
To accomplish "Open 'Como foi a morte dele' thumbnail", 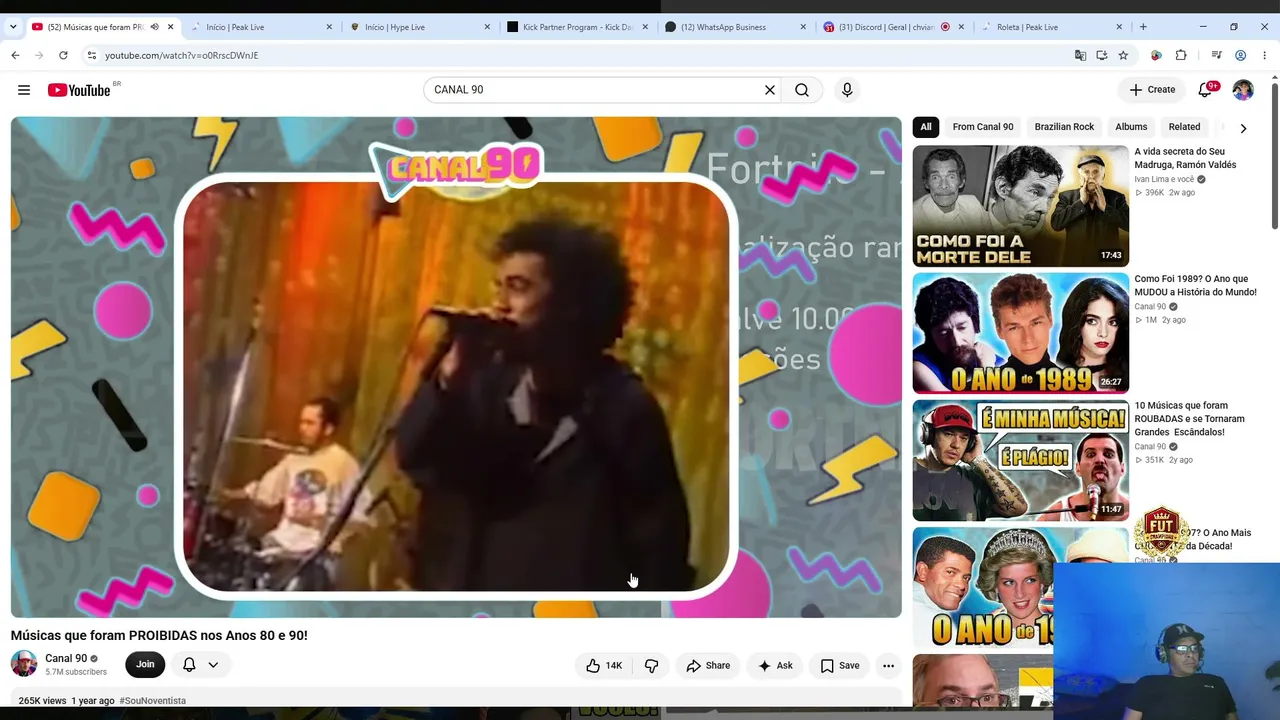I will click(1020, 206).
